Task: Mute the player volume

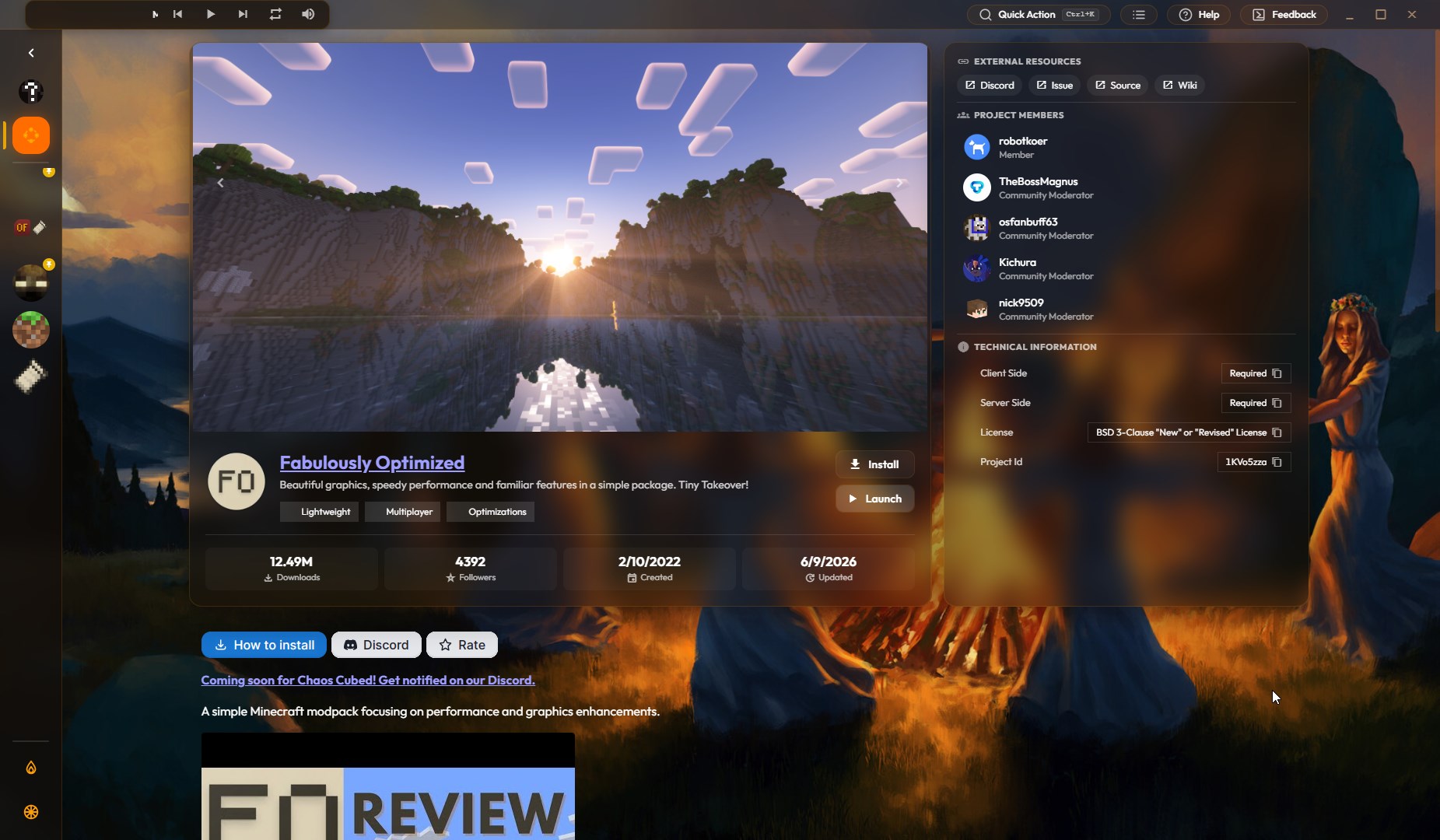Action: pos(308,14)
